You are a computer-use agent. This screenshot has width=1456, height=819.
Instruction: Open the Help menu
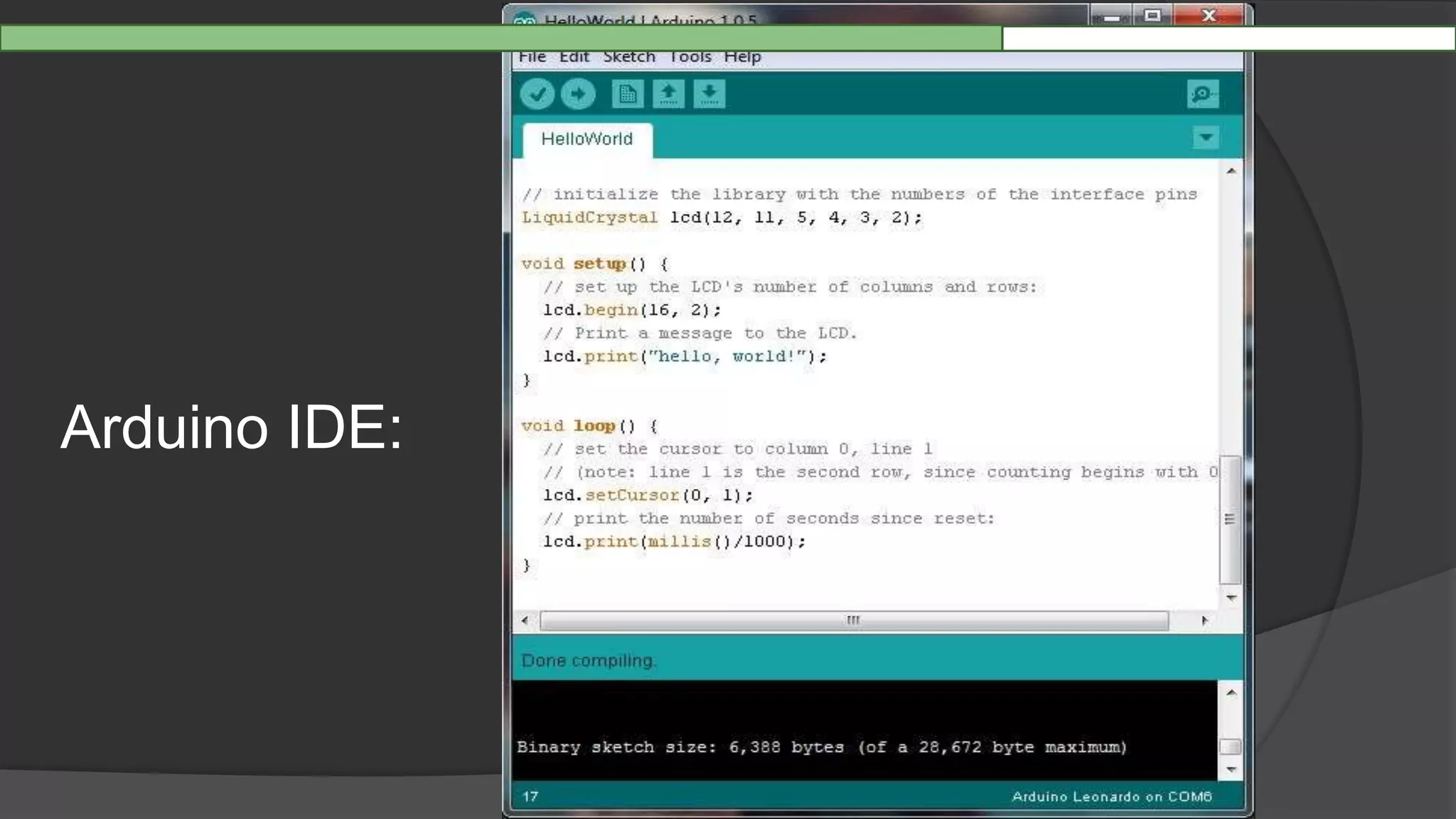[x=742, y=57]
